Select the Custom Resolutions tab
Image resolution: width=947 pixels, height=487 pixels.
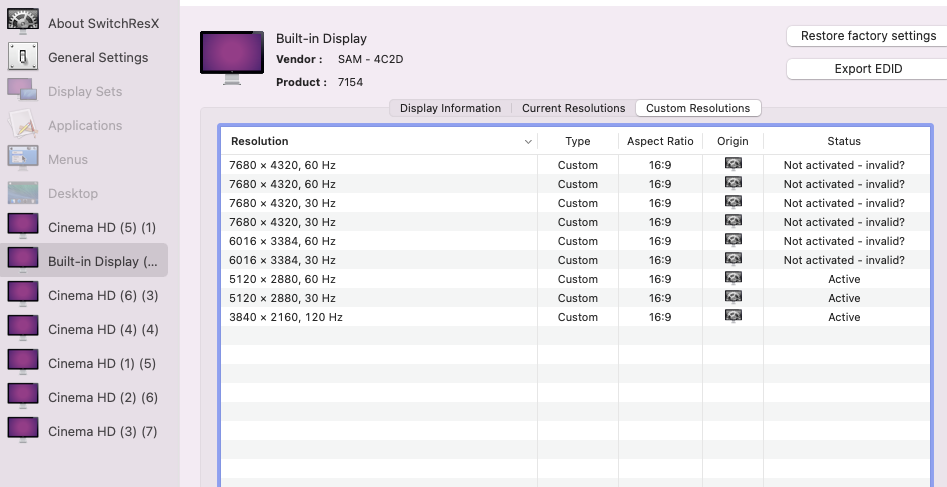click(698, 108)
